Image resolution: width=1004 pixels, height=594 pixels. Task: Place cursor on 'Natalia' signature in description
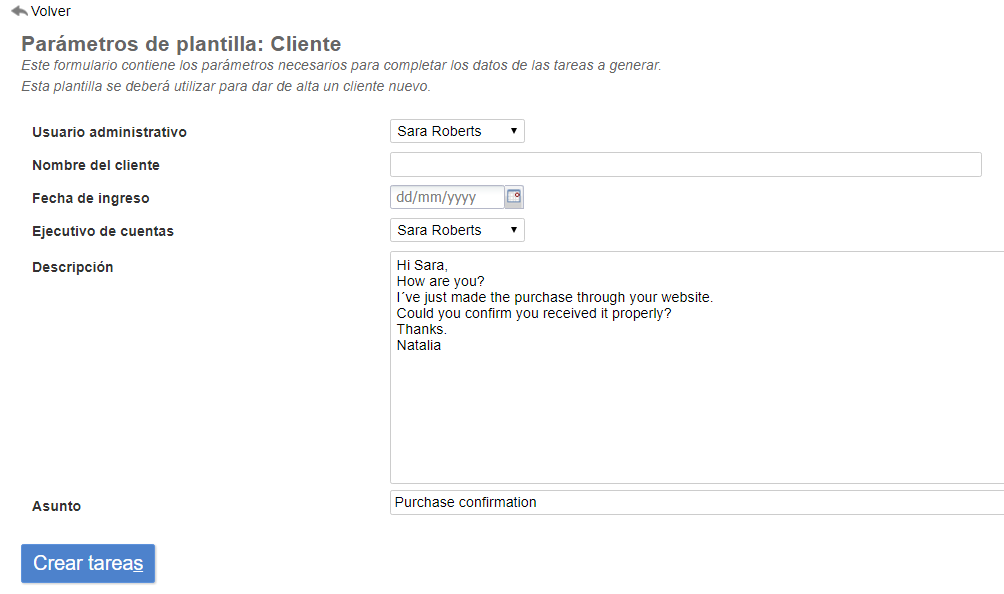pyautogui.click(x=419, y=345)
